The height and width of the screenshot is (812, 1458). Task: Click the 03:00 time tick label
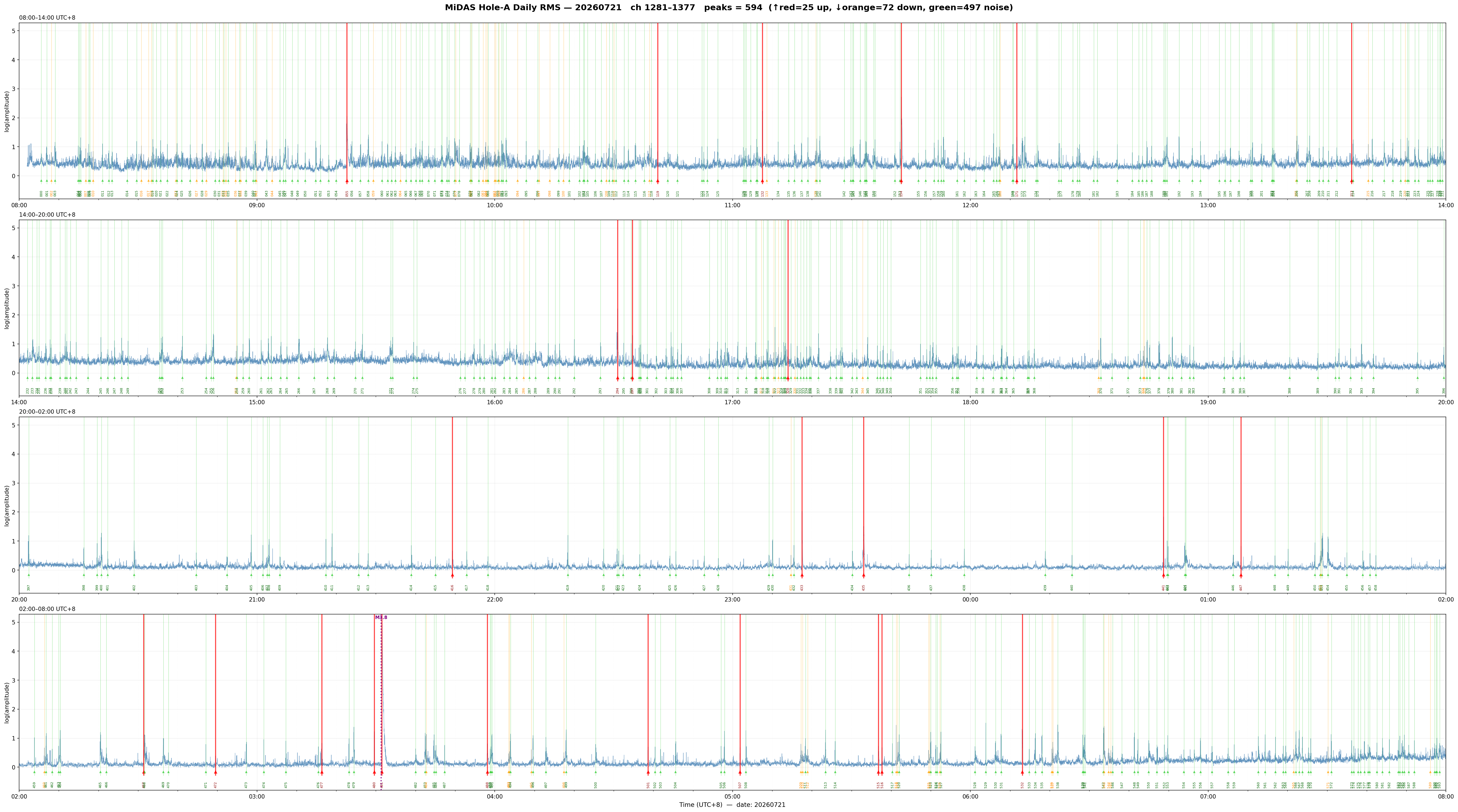tap(257, 797)
